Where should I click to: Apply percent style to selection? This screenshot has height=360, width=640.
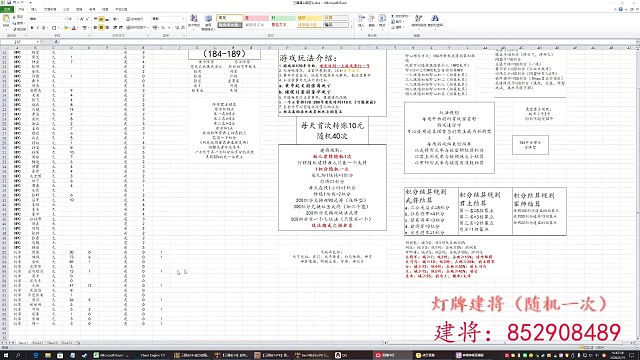(x=163, y=28)
